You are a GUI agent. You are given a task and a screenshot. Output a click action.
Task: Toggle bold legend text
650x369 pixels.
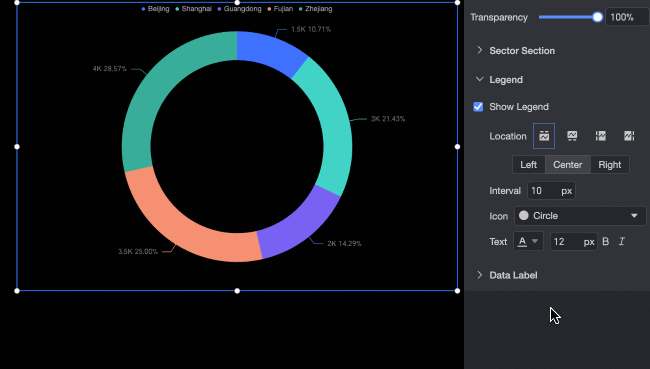tap(605, 241)
